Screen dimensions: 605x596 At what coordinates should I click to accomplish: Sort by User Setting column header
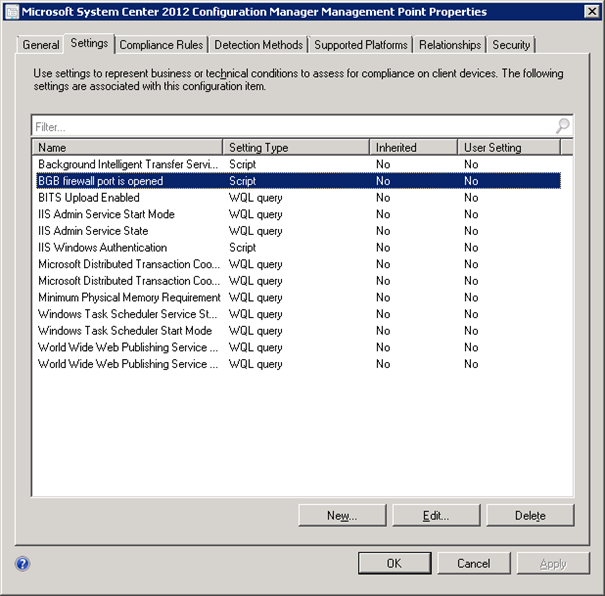509,147
